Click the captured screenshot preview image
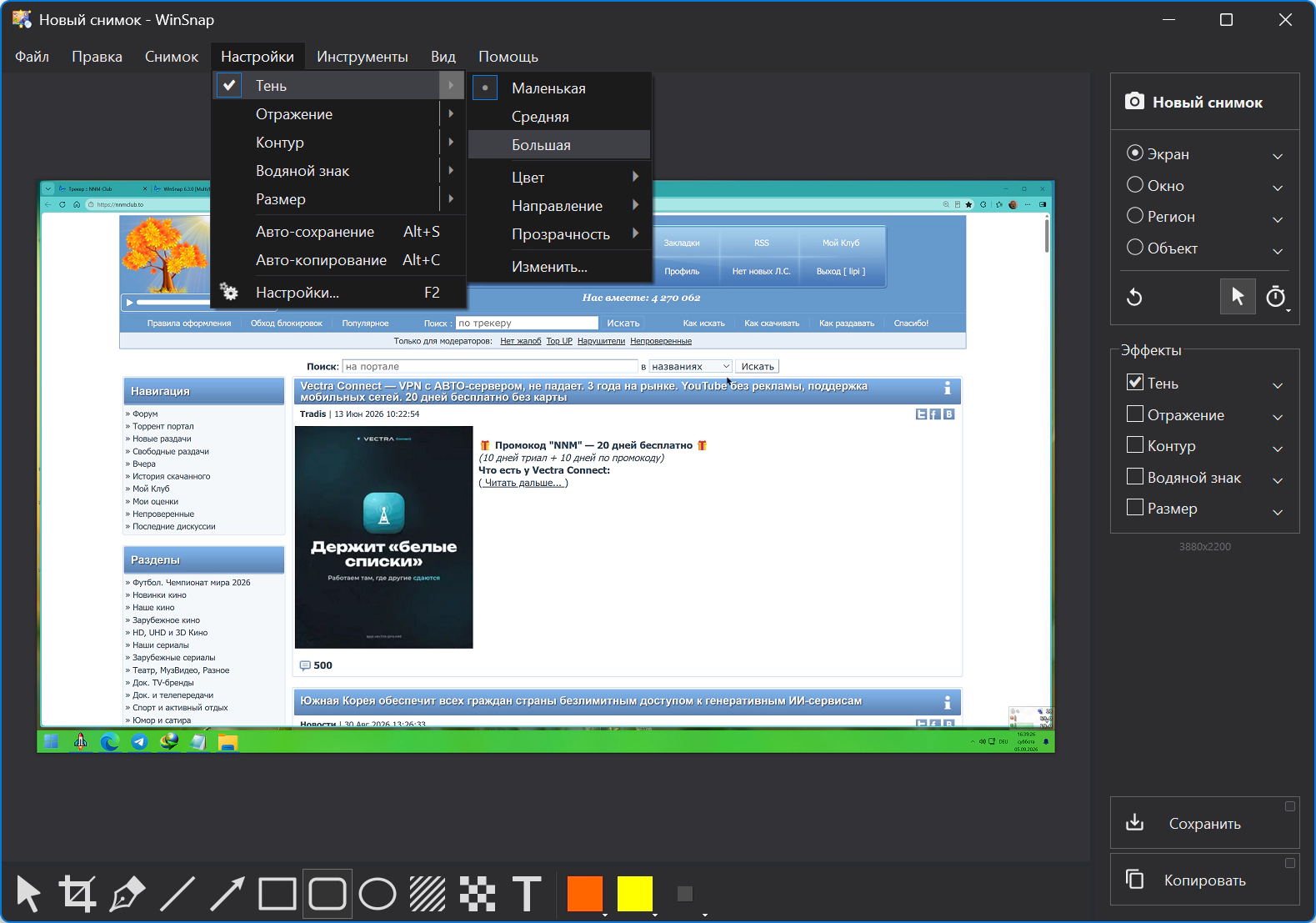This screenshot has width=1316, height=923. point(546,467)
